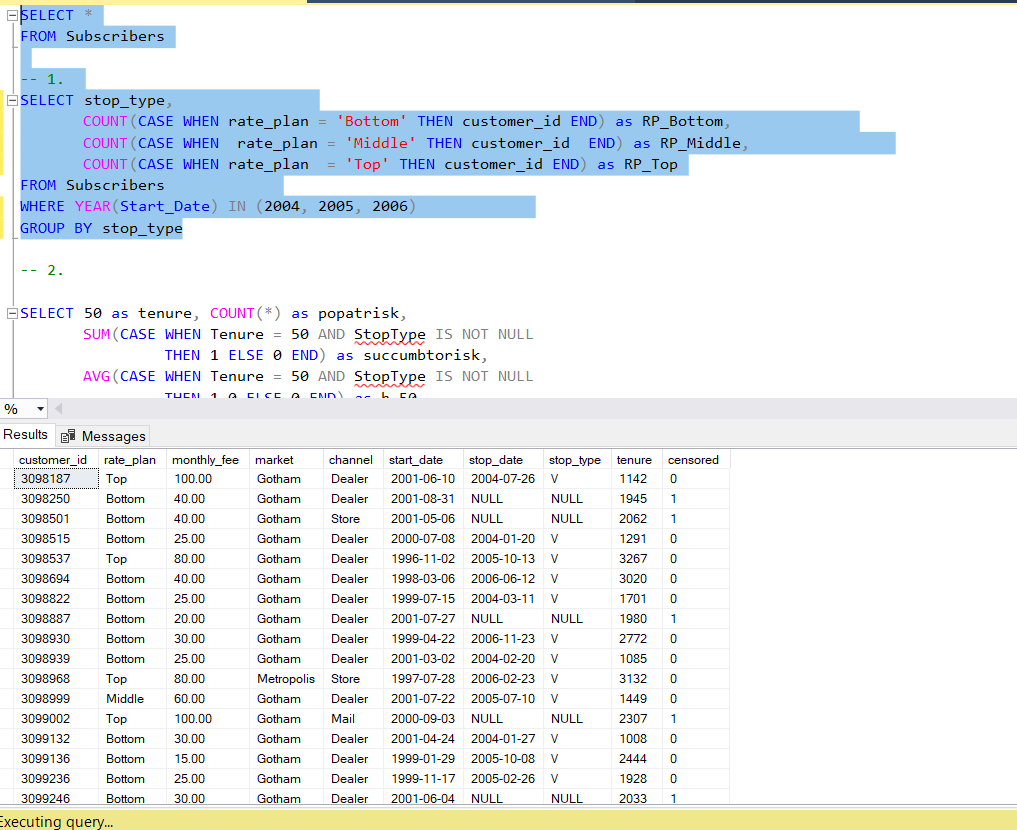Select the rate_plan column header
1017x830 pixels.
130,460
